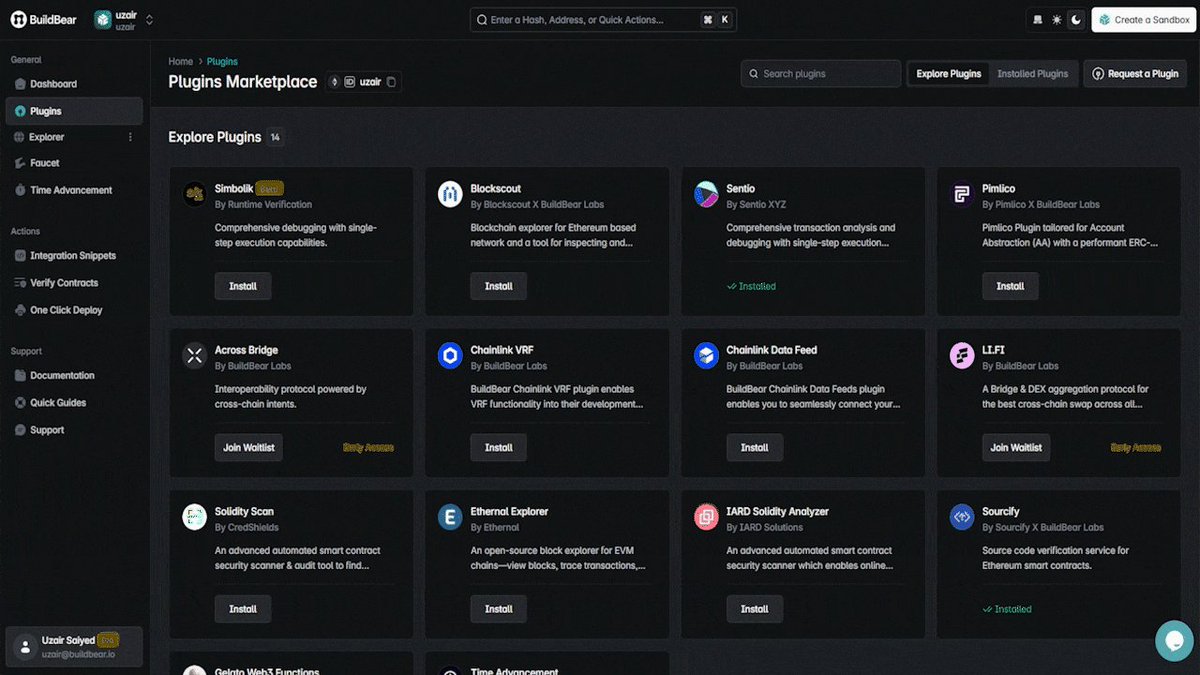Install the Solidity Scan plugin
The width and height of the screenshot is (1200, 675).
(x=243, y=609)
